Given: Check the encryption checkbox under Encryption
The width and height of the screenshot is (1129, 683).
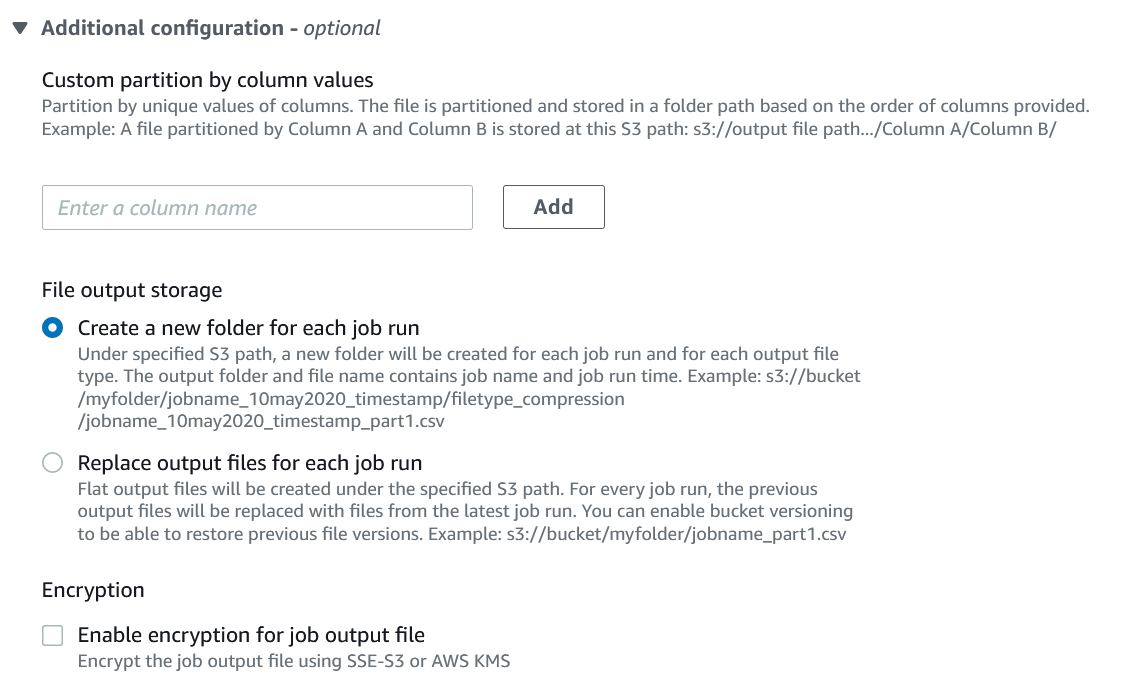Looking at the screenshot, I should click(50, 634).
